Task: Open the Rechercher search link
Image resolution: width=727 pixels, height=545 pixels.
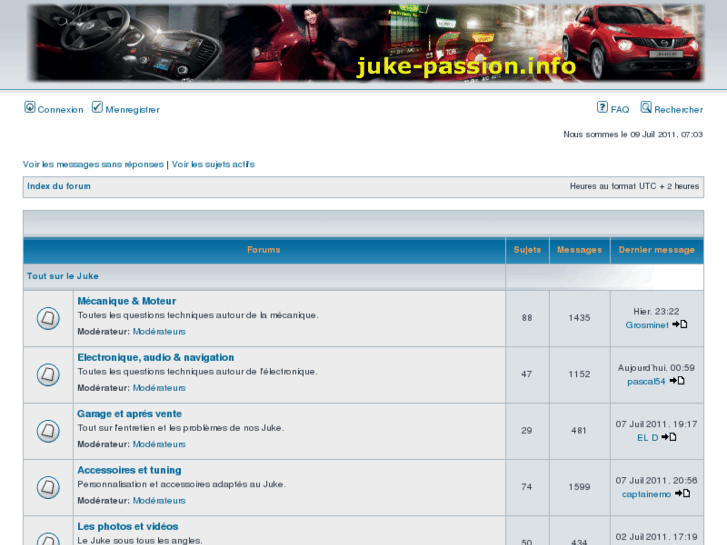Action: [679, 110]
